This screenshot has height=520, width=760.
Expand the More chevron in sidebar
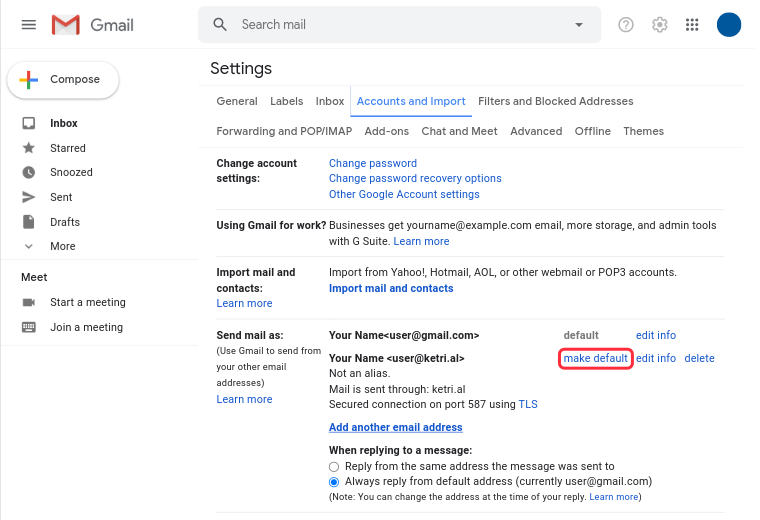coord(29,246)
